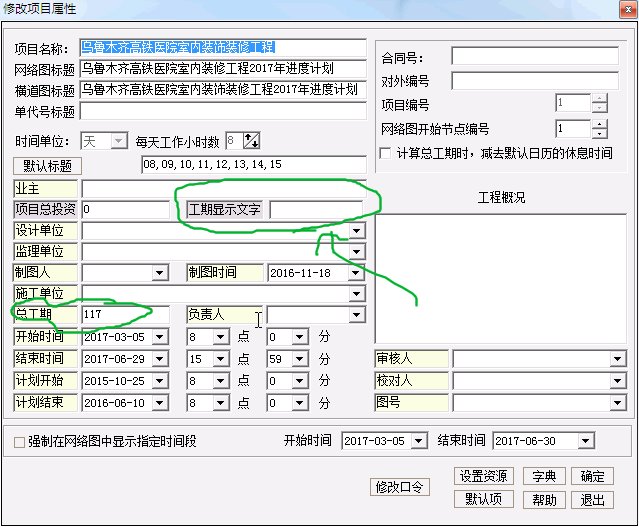Image resolution: width=639 pixels, height=527 pixels.
Task: Click the empty 单代号标题 field
Action: [223, 110]
